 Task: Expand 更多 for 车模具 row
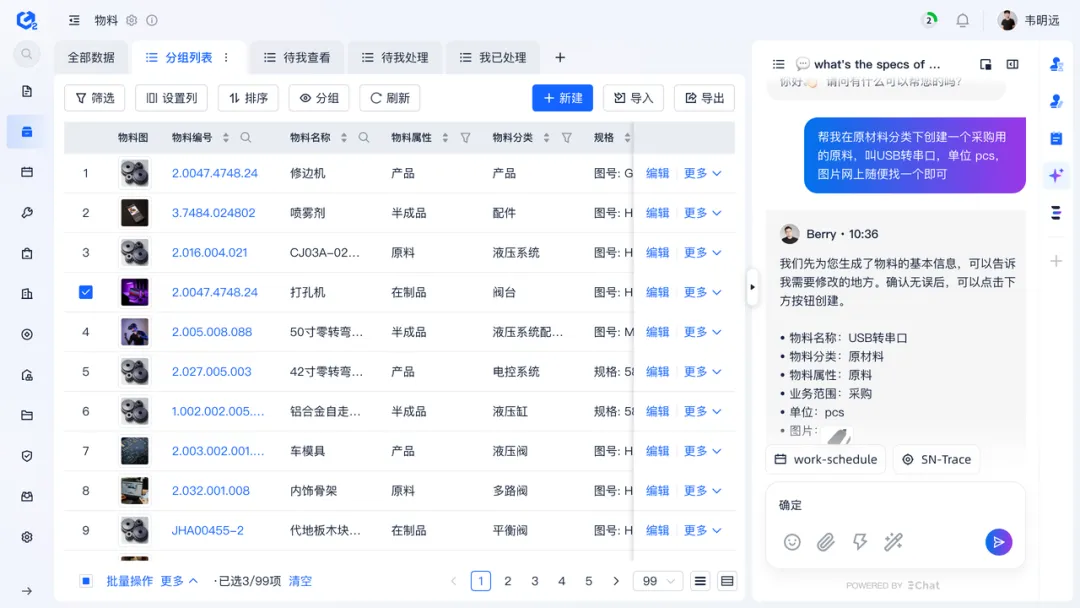703,451
